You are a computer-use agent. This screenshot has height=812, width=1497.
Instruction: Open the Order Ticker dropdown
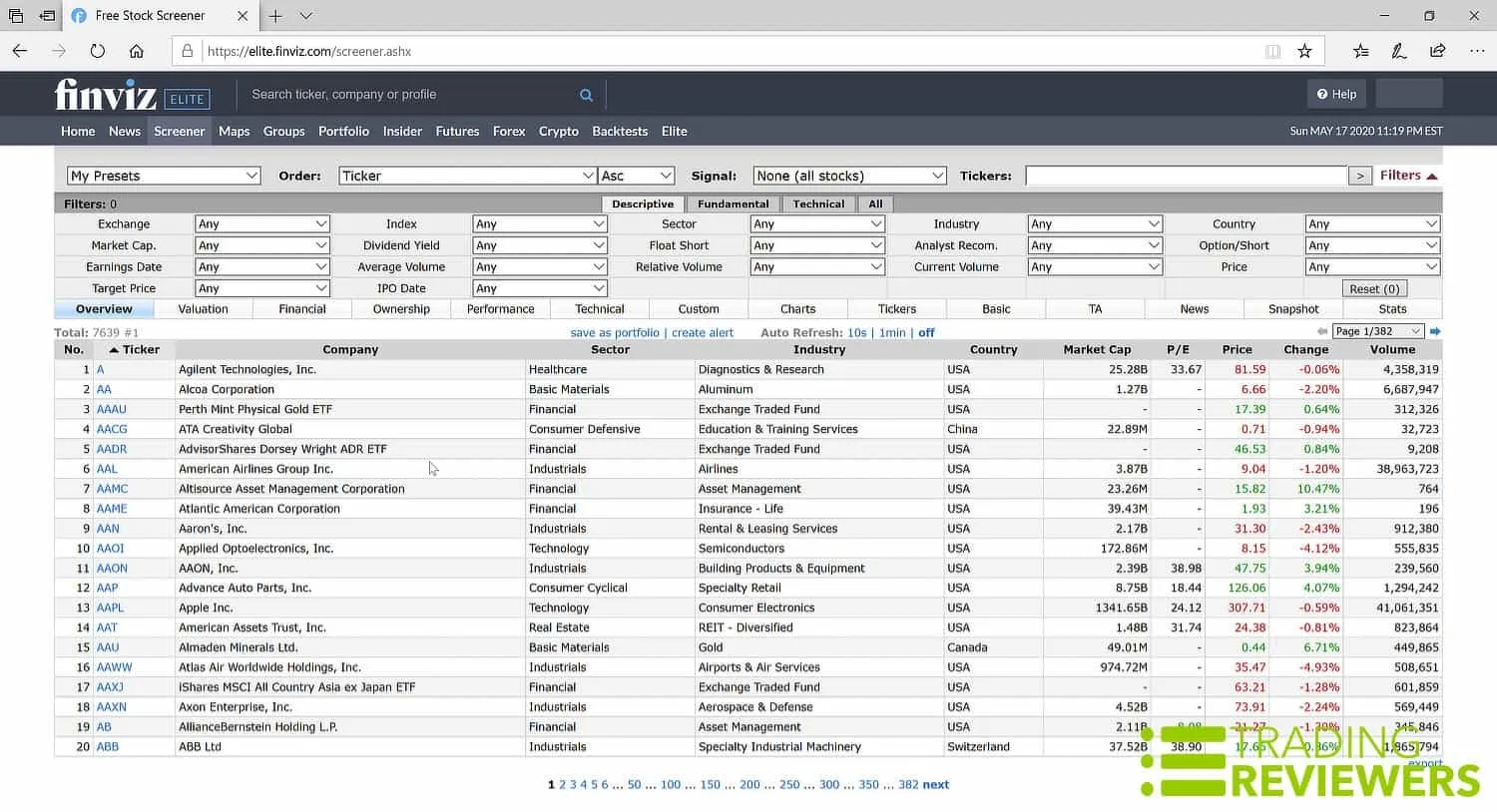click(468, 176)
